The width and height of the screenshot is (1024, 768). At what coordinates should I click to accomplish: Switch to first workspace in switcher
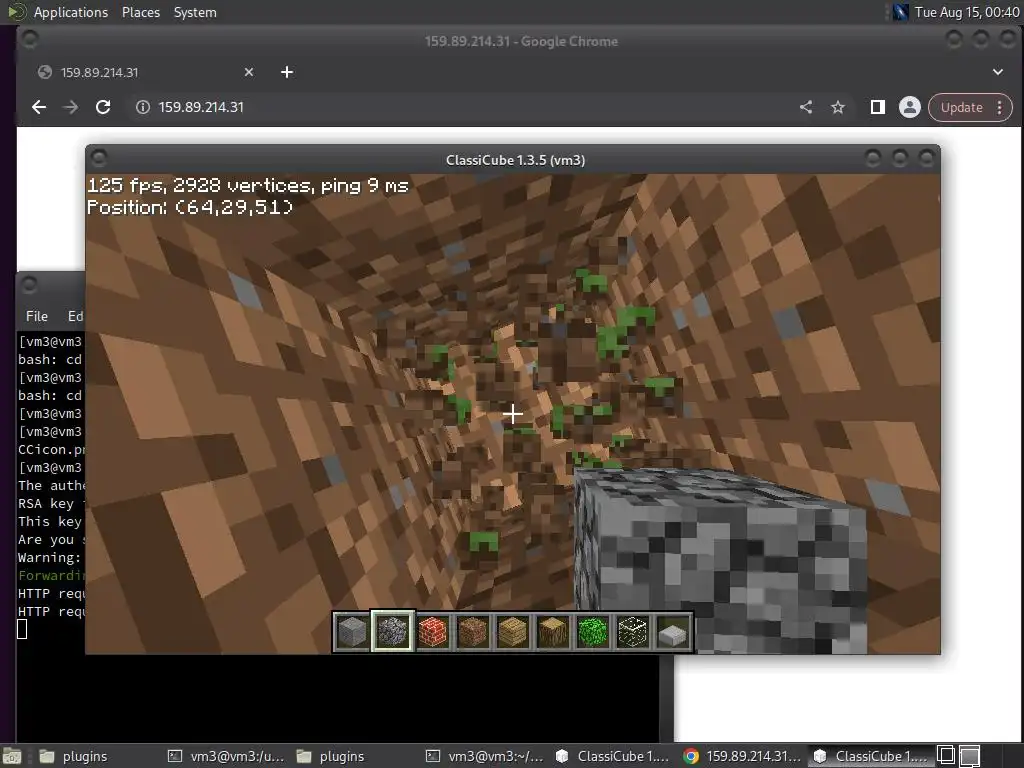(x=946, y=756)
